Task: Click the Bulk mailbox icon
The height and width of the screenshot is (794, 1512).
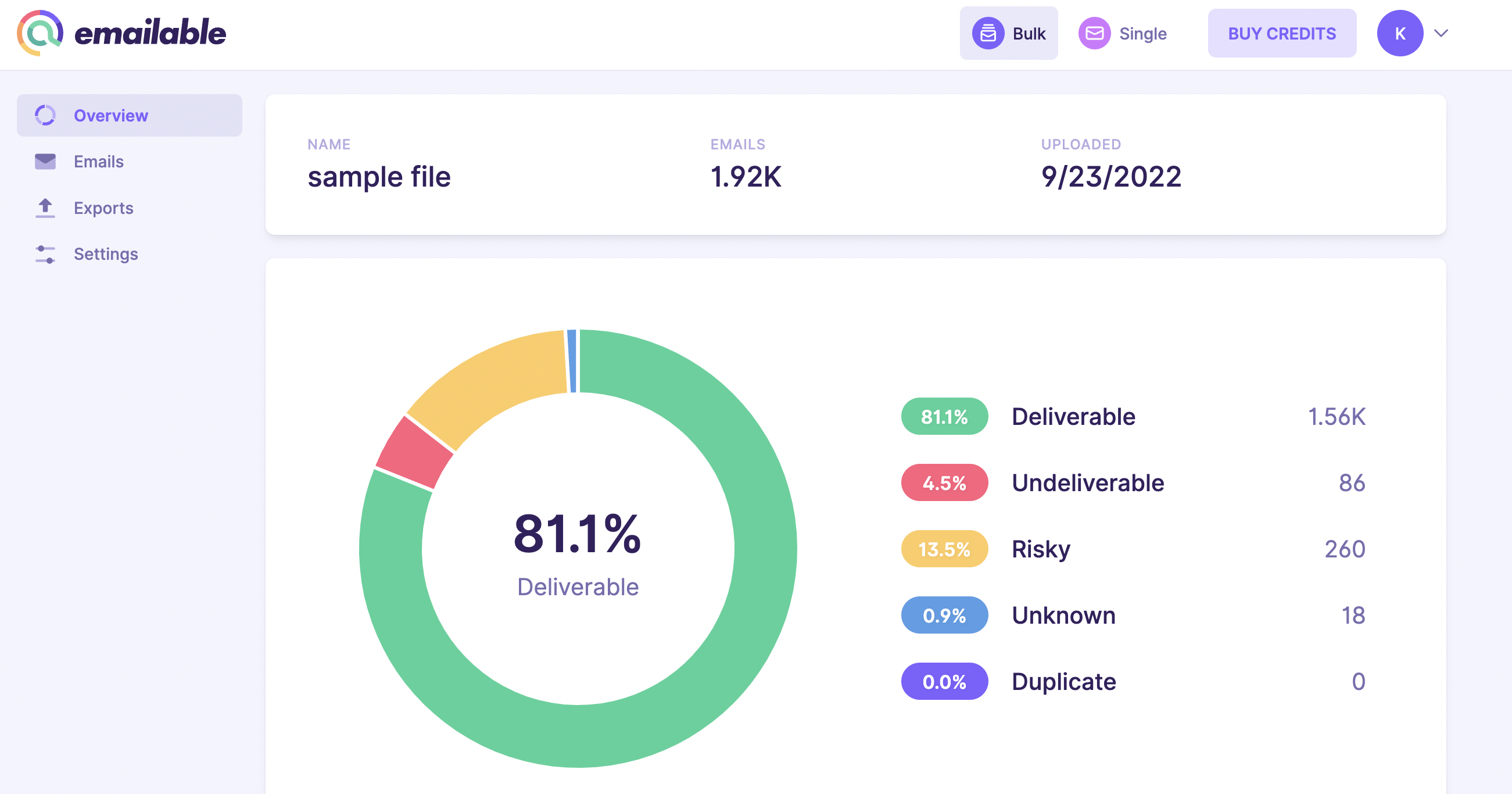Action: pos(988,34)
